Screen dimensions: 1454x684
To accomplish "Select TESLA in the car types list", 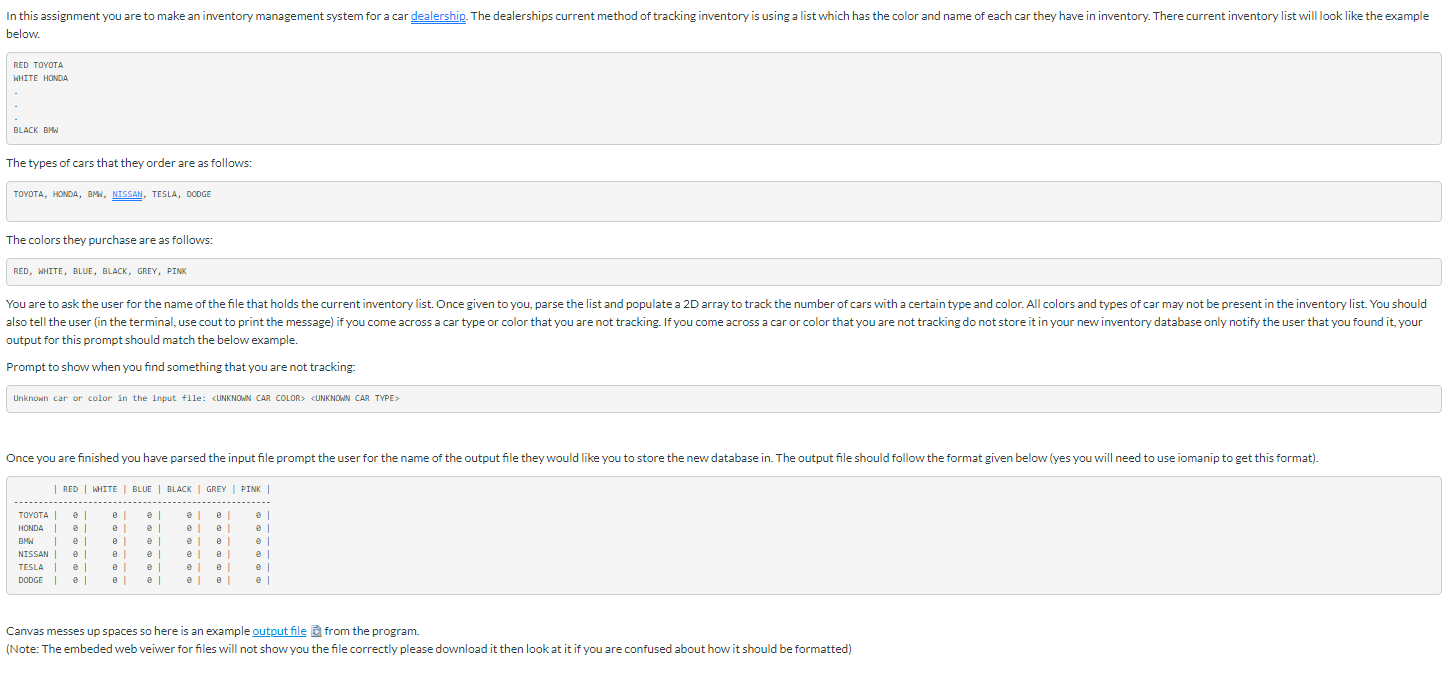I will click(165, 194).
